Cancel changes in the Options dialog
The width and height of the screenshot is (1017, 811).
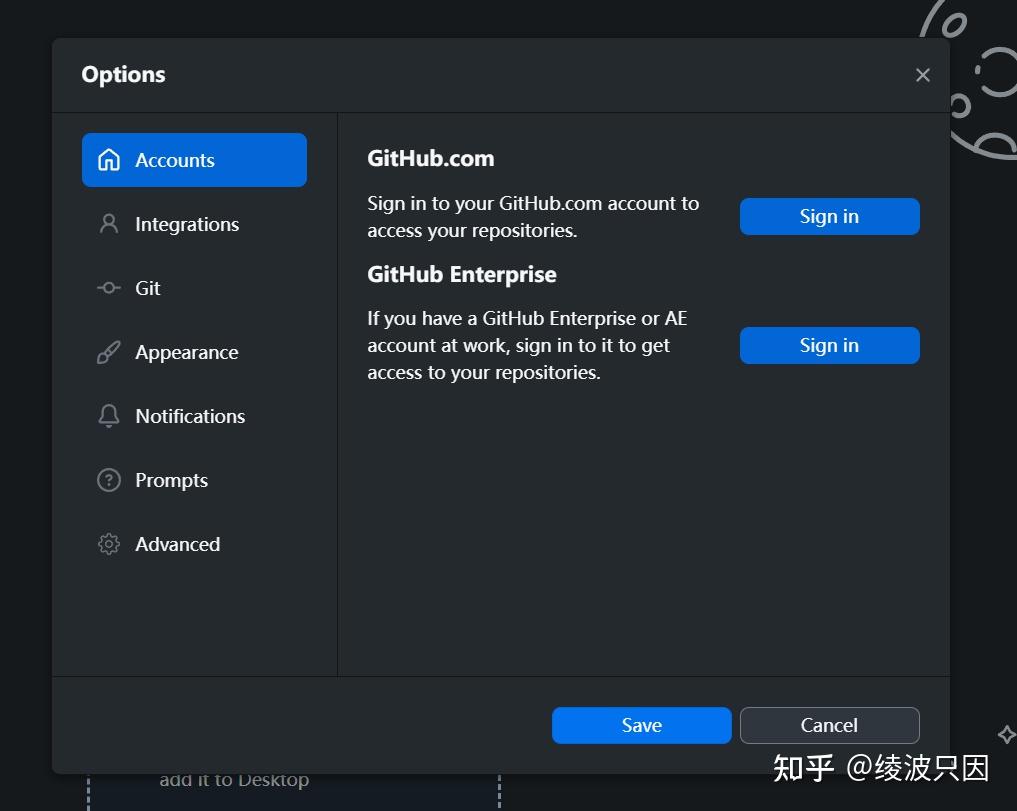coord(829,725)
